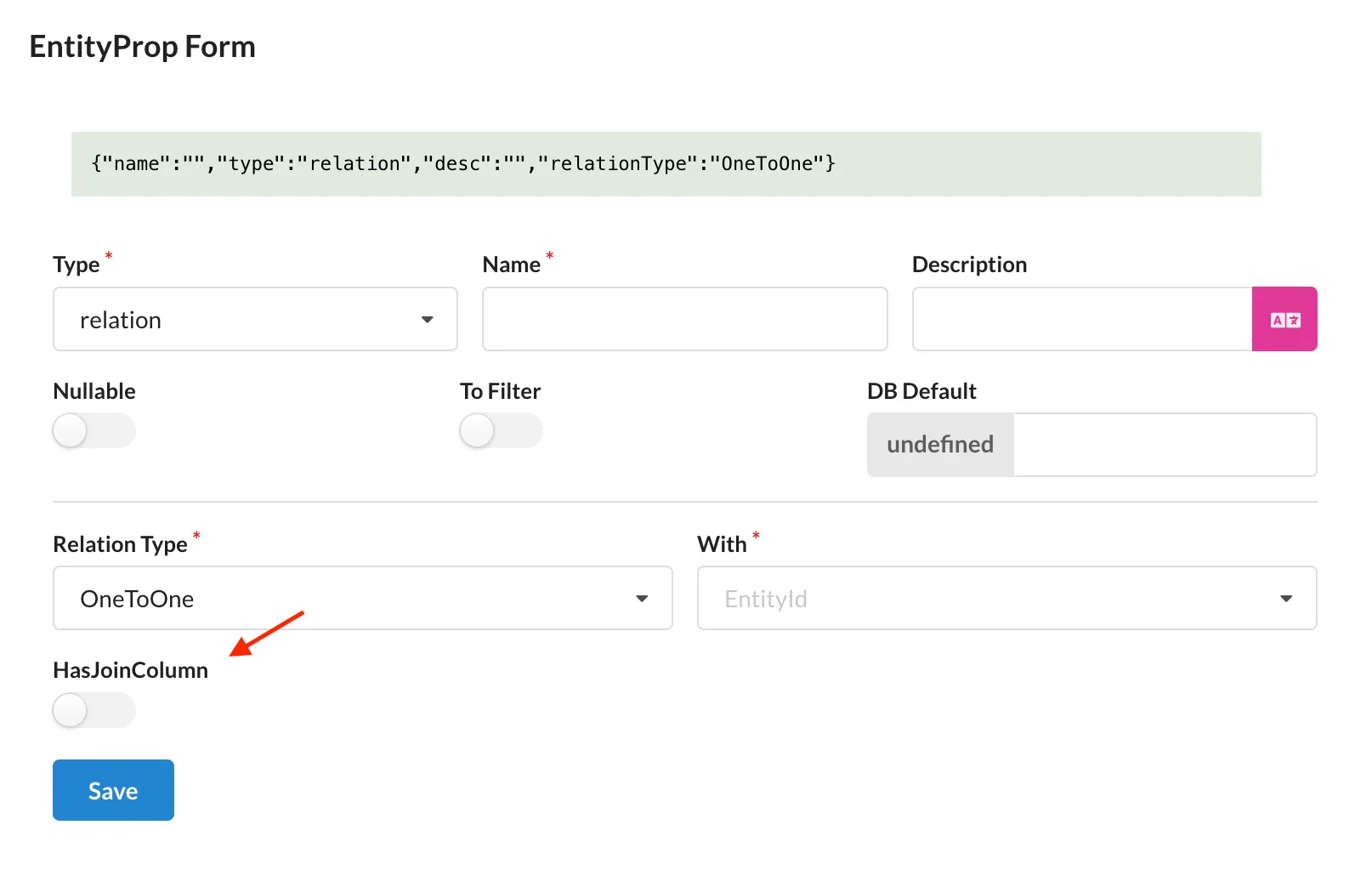This screenshot has height=876, width=1372.
Task: Select the DB Default input field
Action: click(x=1165, y=445)
